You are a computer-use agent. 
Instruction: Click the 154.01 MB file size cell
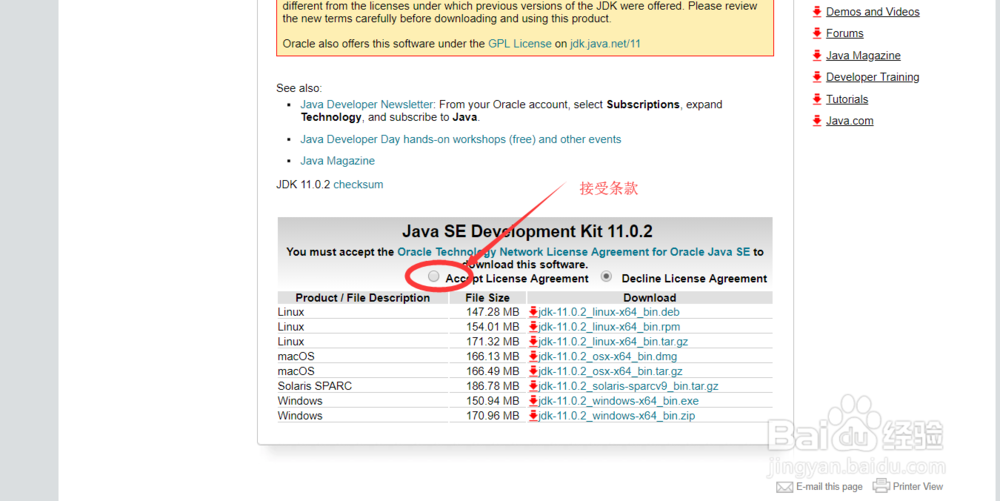(492, 327)
